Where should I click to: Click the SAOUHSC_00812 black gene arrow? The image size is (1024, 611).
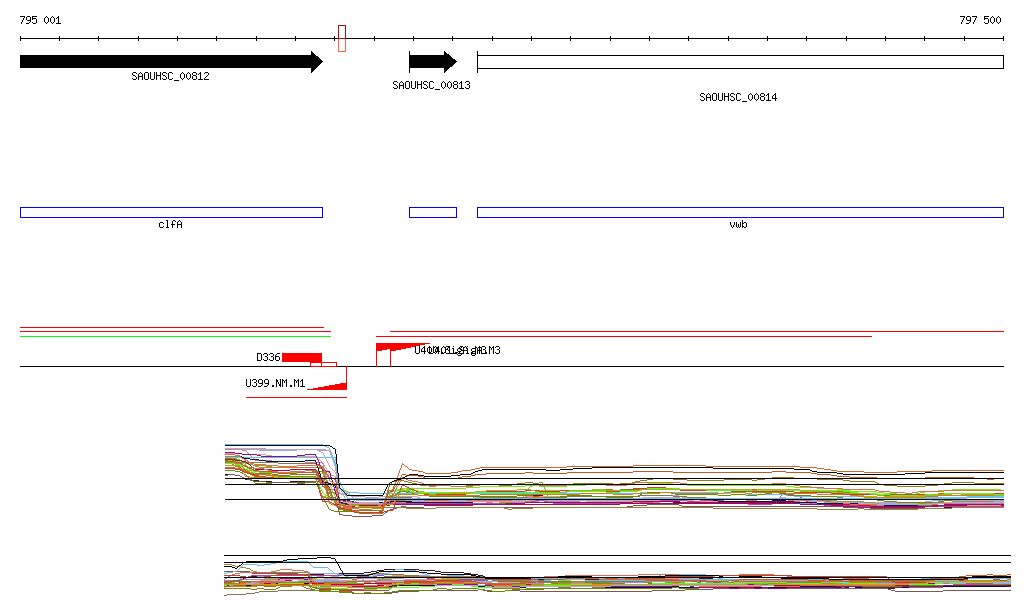(171, 62)
